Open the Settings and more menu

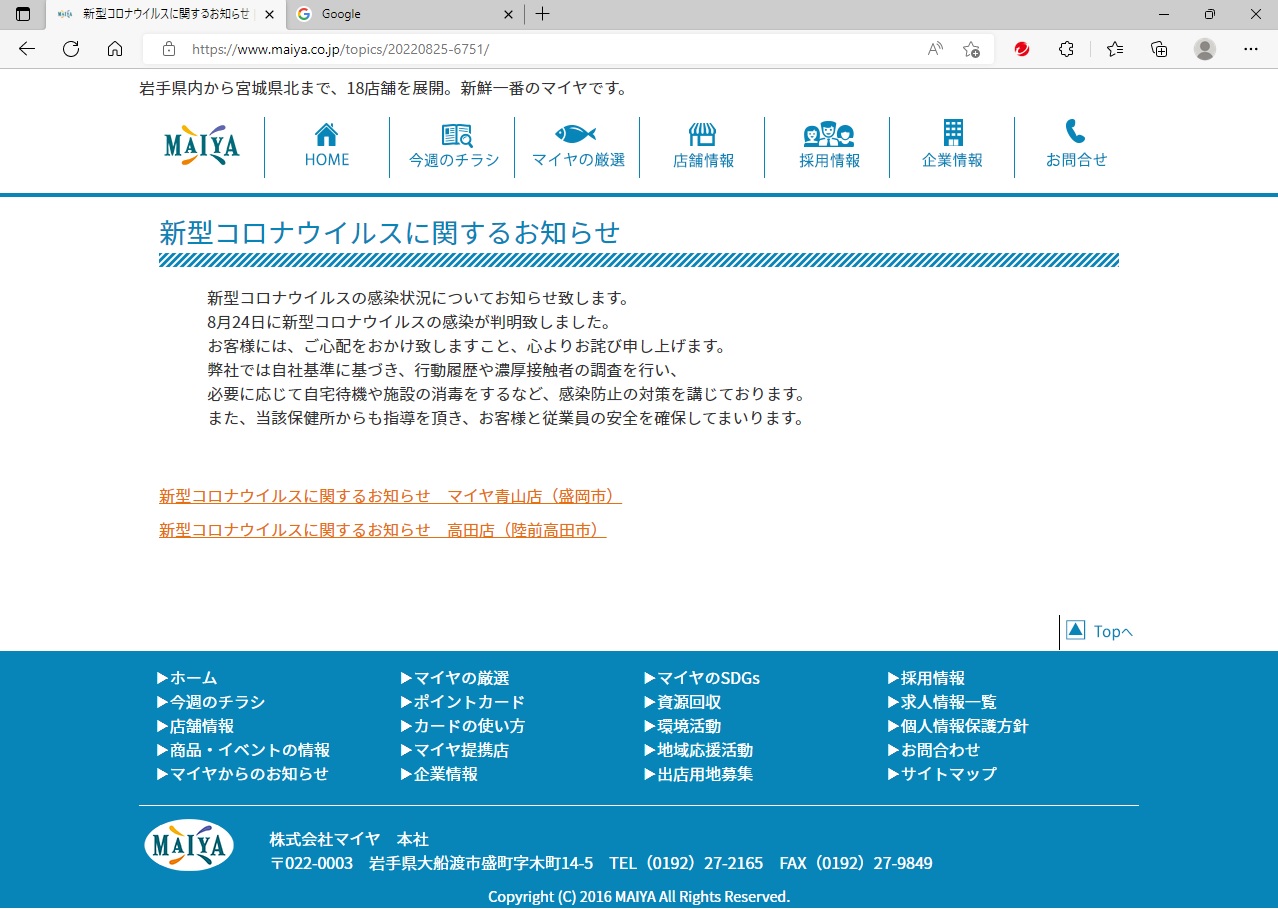tap(1250, 49)
